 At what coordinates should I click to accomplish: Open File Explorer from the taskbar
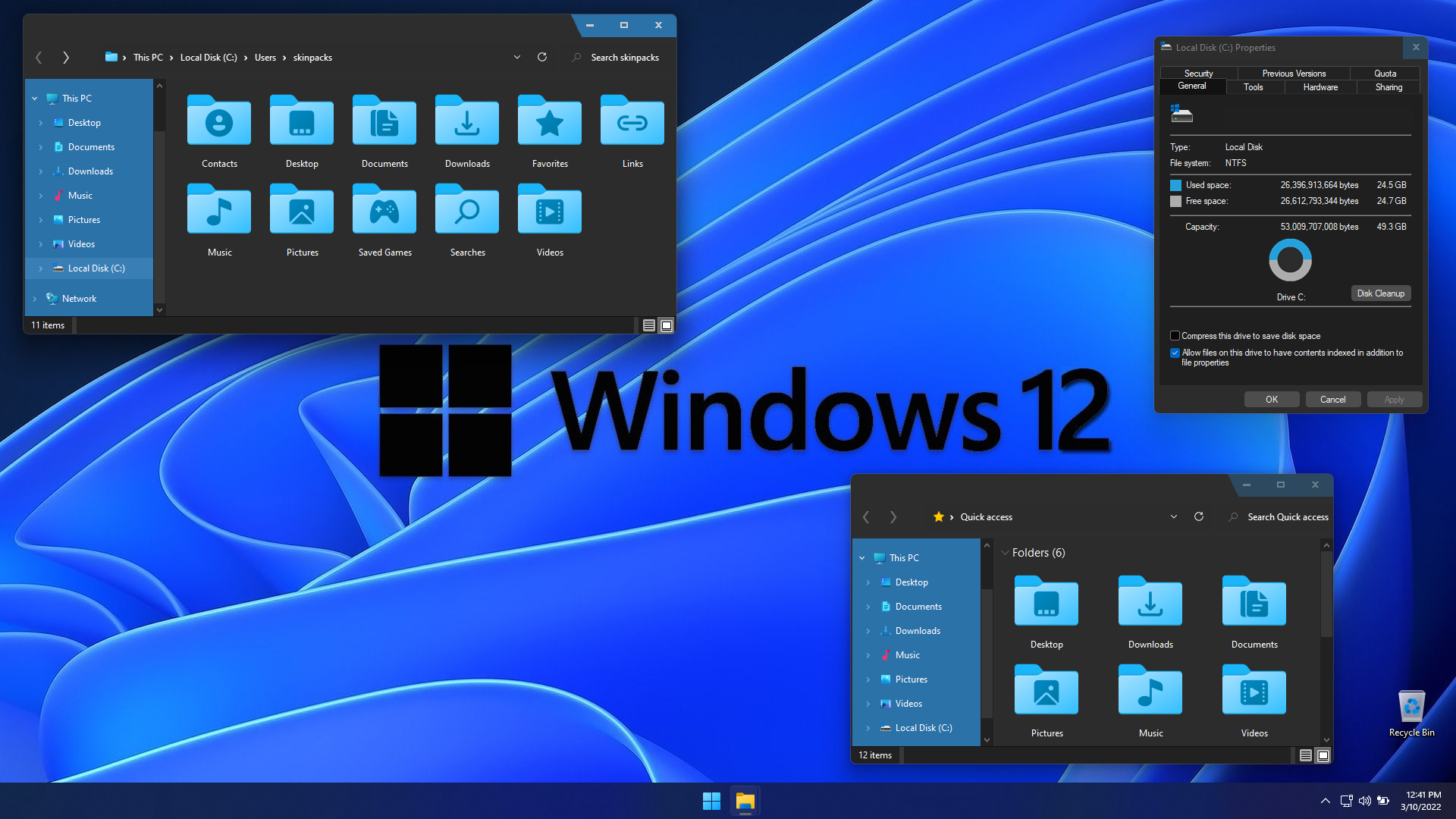tap(745, 801)
